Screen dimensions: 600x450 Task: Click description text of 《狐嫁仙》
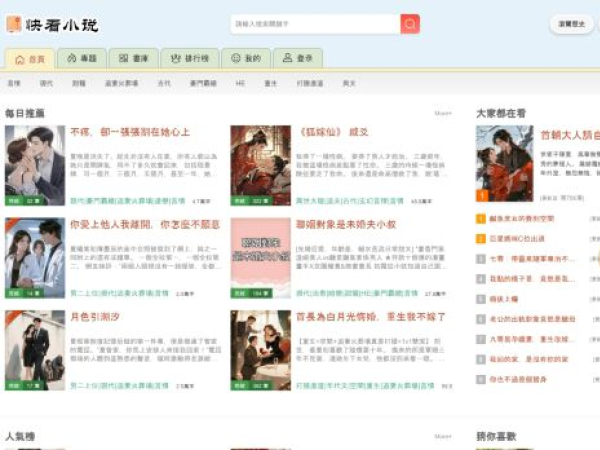tap(370, 165)
